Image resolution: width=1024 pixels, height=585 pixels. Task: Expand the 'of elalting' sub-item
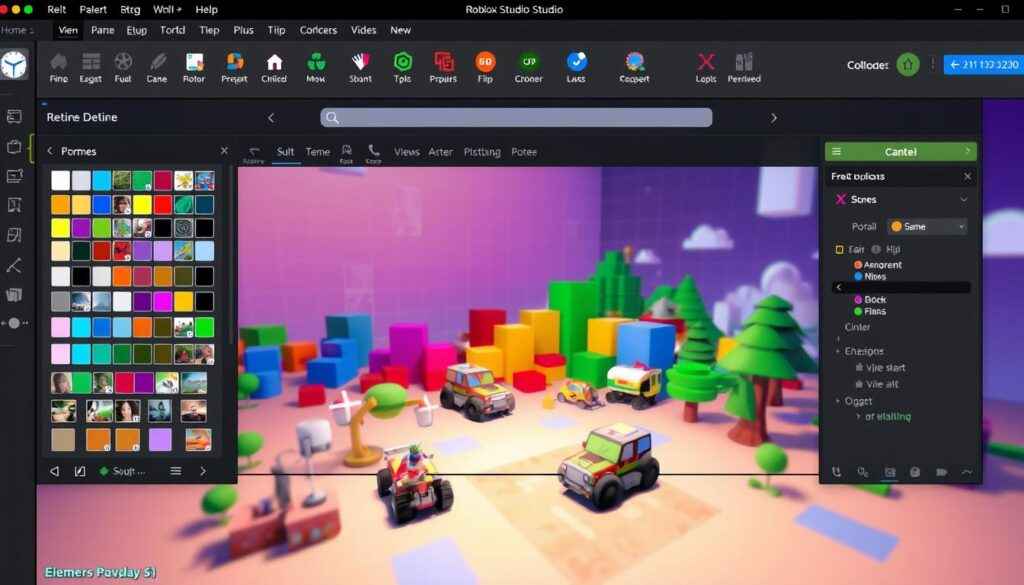point(858,417)
